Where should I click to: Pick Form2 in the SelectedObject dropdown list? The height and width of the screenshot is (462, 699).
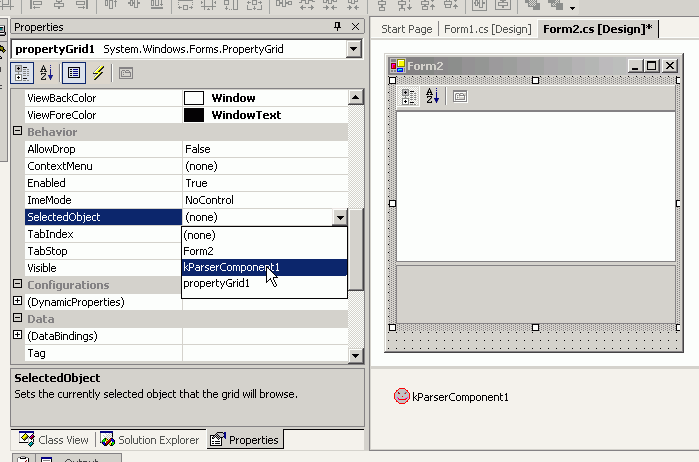click(x=198, y=251)
